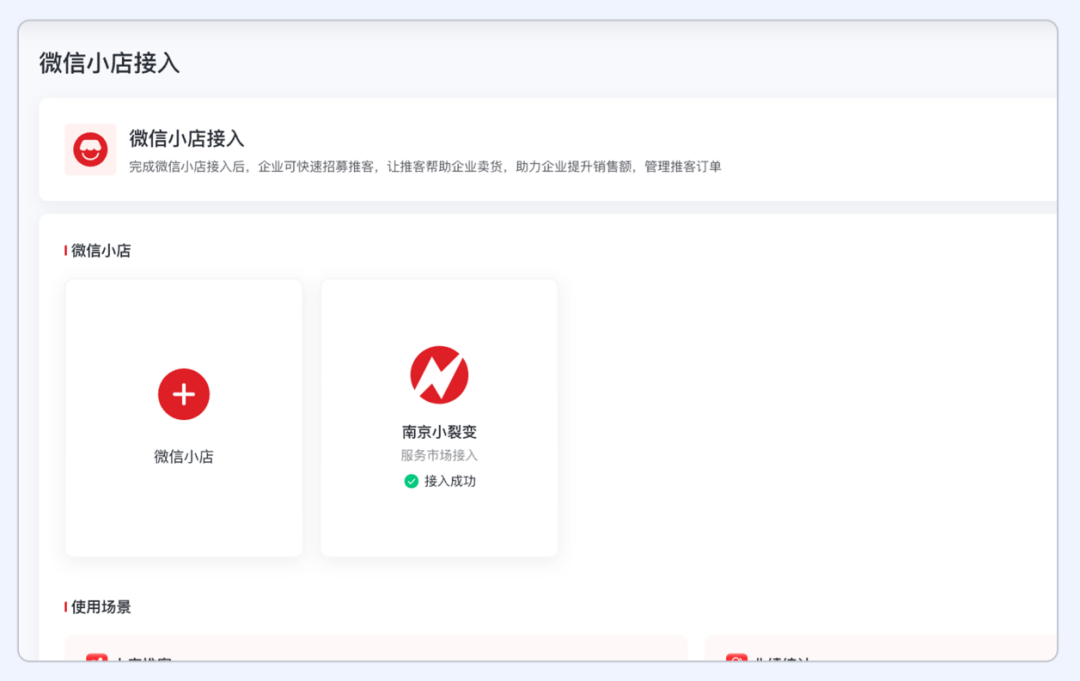Click the 服务市场接入 subtitle text
Image resolution: width=1080 pixels, height=681 pixels.
pos(438,455)
